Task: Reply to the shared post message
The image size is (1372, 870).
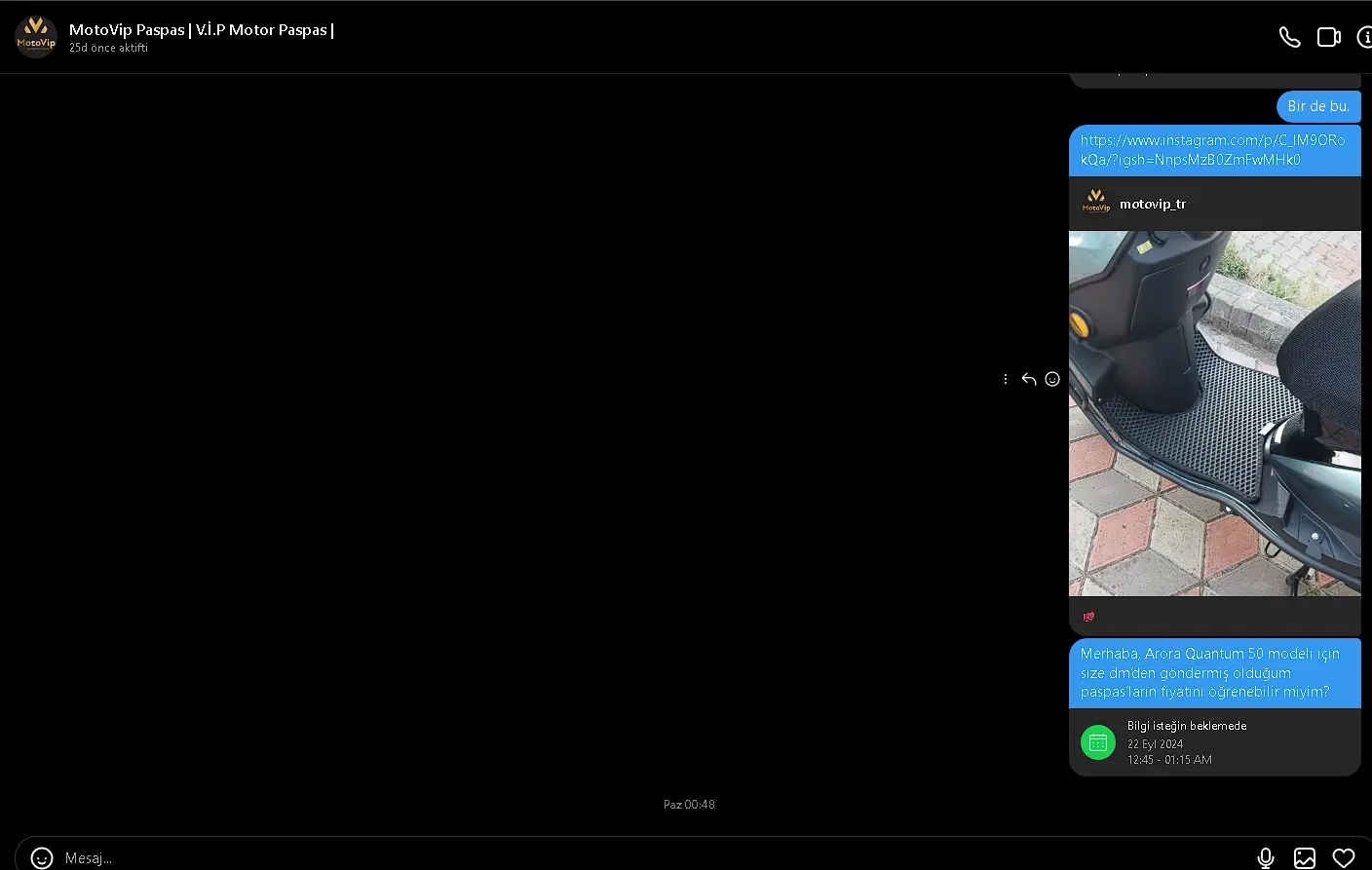Action: click(1029, 379)
